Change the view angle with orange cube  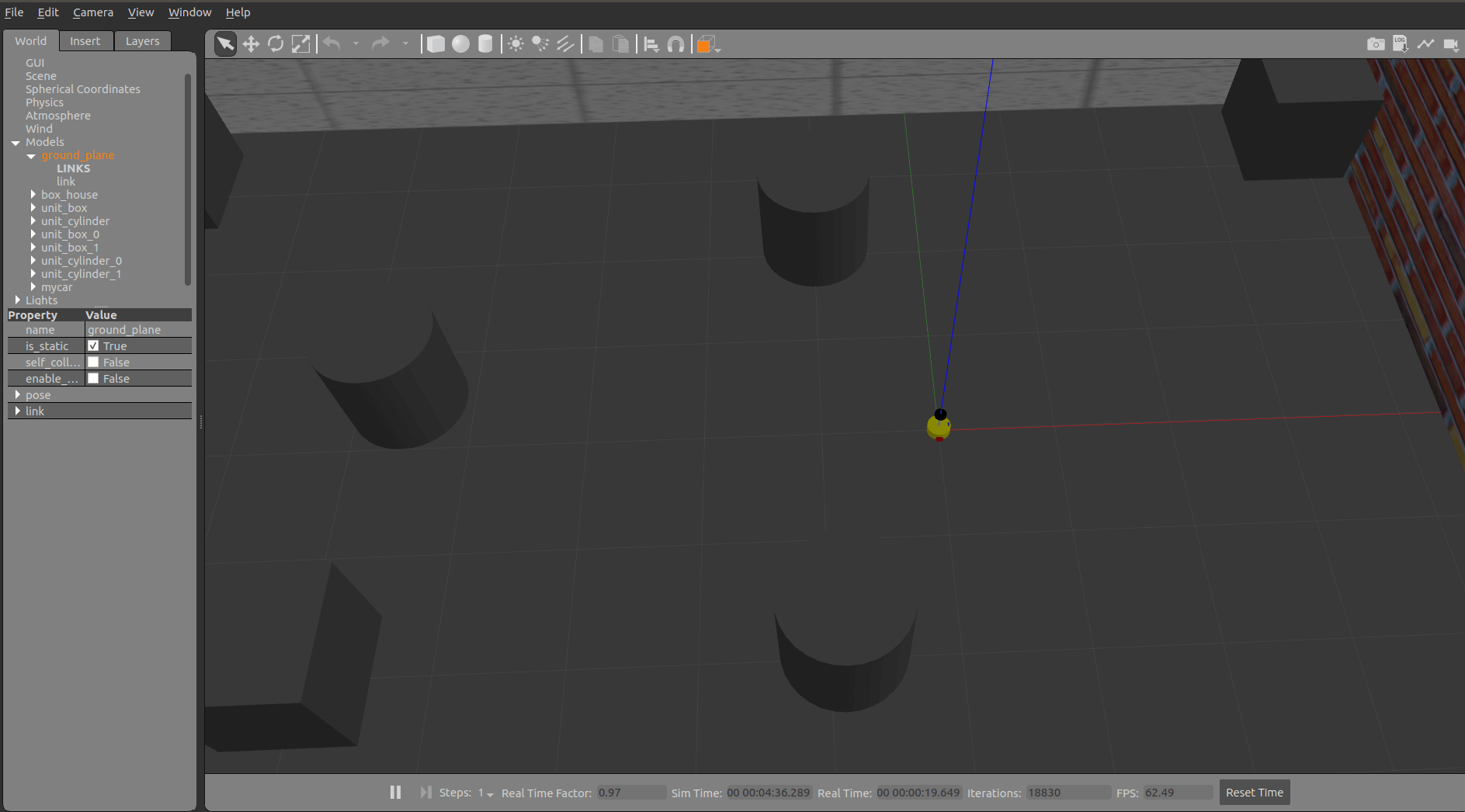(x=707, y=45)
